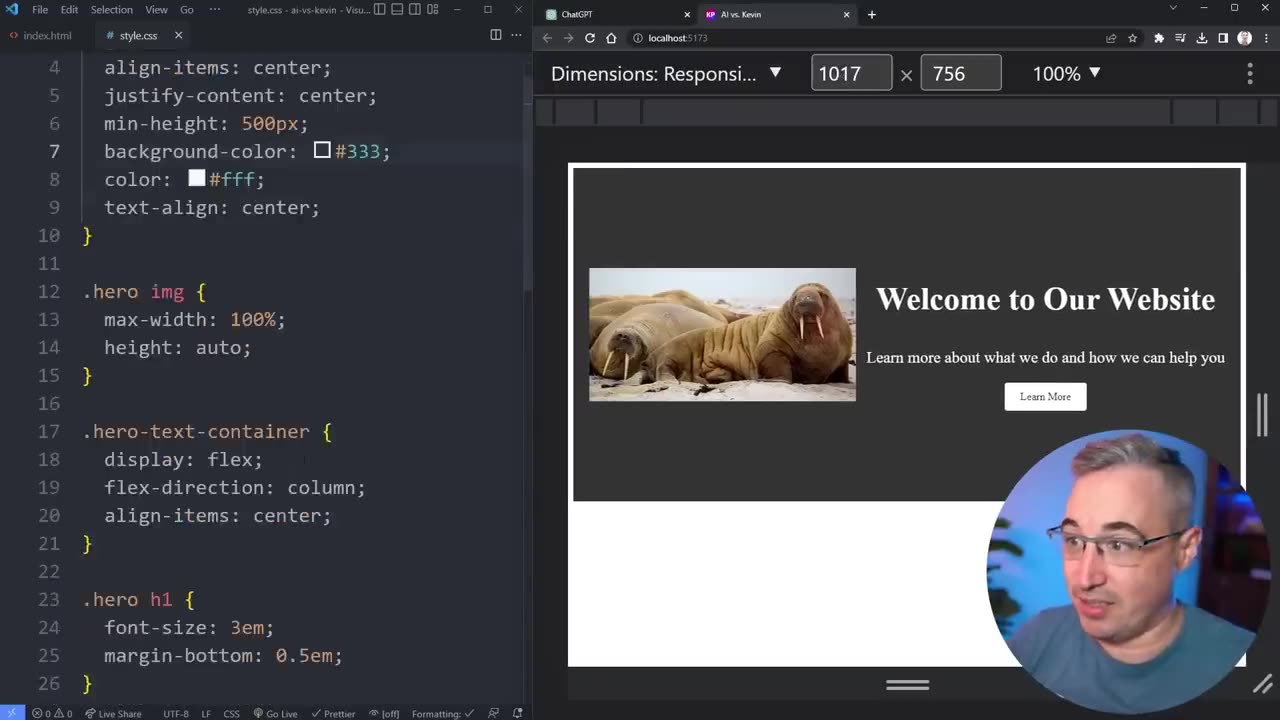1280x720 pixels.
Task: View site information icon in address bar
Action: coord(638,38)
